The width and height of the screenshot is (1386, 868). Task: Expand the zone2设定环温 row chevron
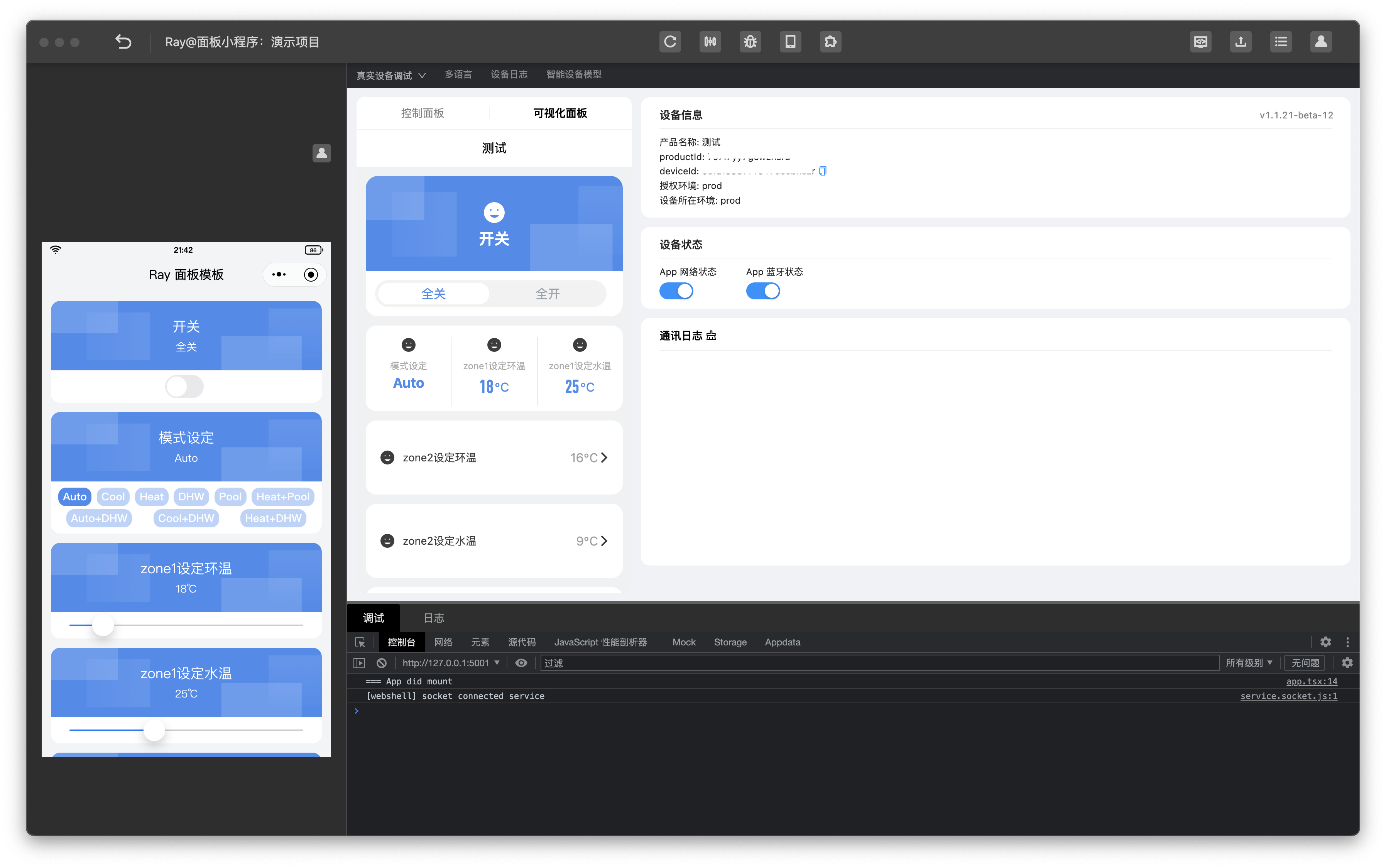click(x=603, y=458)
